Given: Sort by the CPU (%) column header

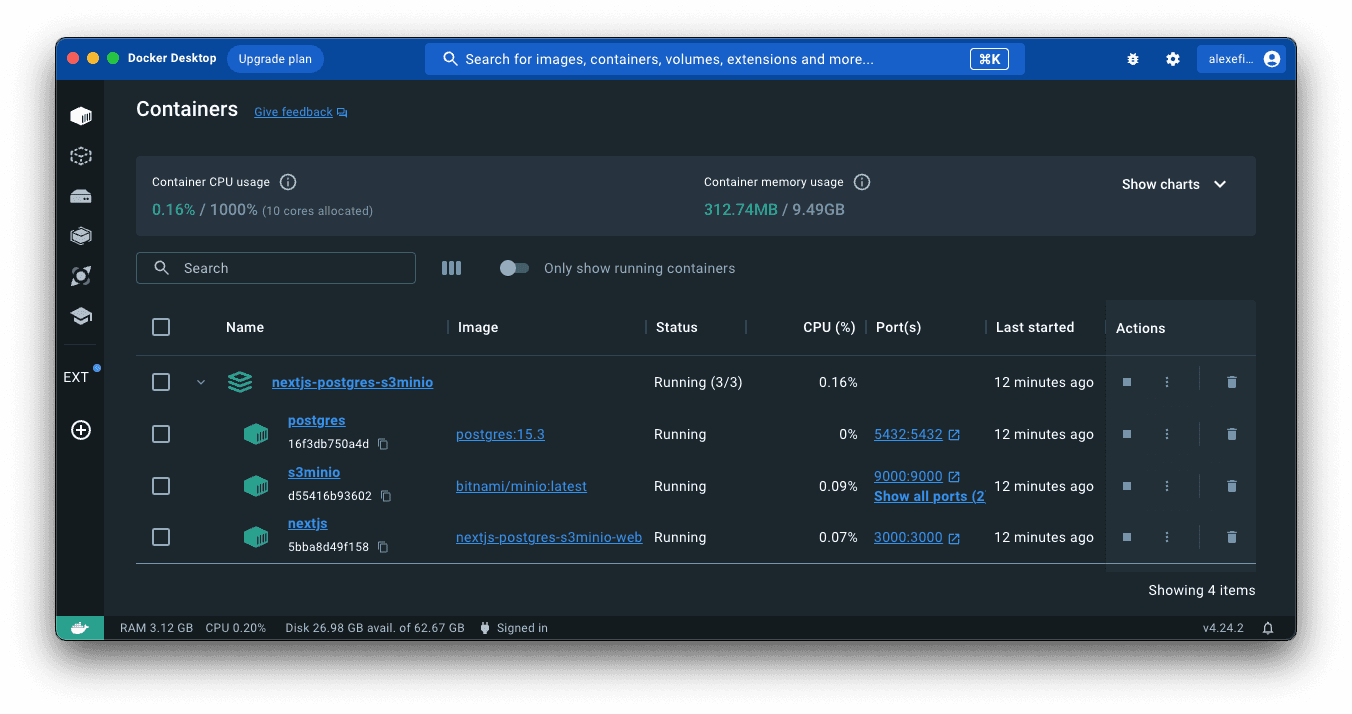Looking at the screenshot, I should tap(829, 327).
